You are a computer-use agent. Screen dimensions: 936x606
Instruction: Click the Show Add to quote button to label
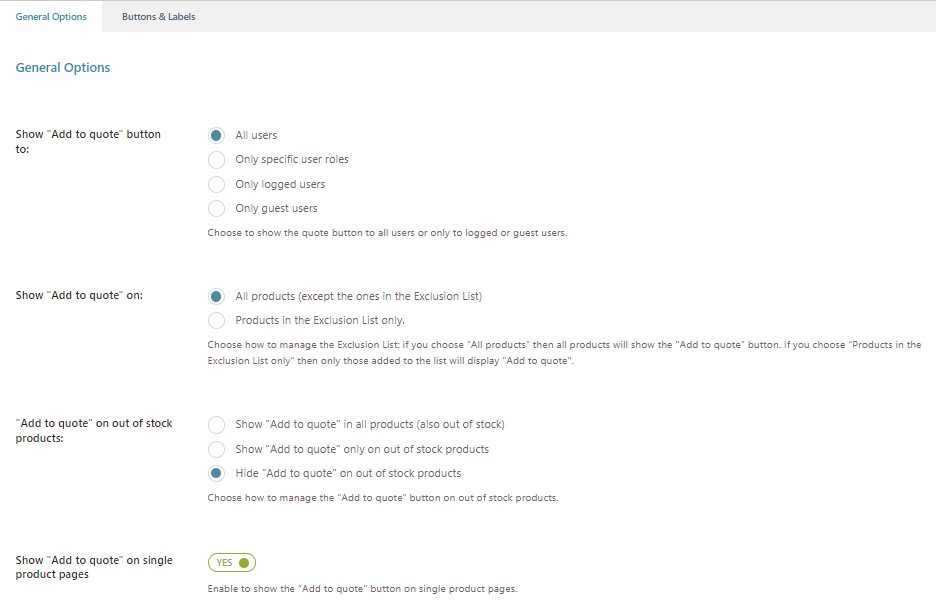88,141
